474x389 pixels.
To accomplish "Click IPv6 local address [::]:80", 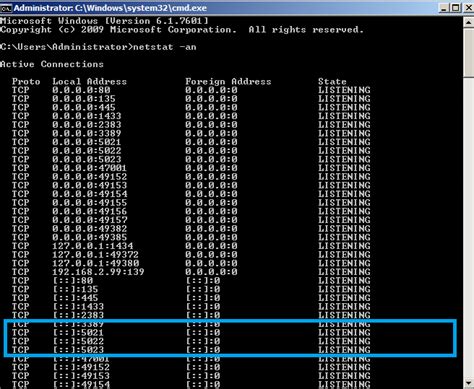I will point(73,281).
